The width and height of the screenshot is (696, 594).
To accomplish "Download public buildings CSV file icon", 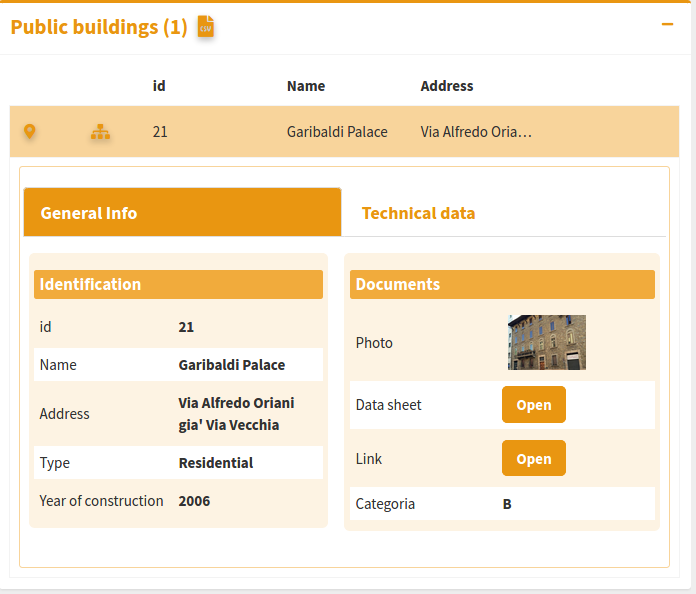I will coord(206,26).
